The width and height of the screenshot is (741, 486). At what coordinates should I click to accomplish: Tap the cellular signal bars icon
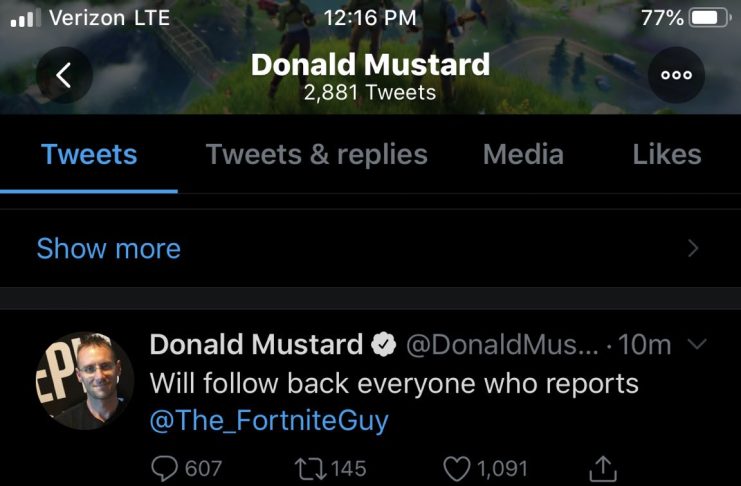[25, 18]
